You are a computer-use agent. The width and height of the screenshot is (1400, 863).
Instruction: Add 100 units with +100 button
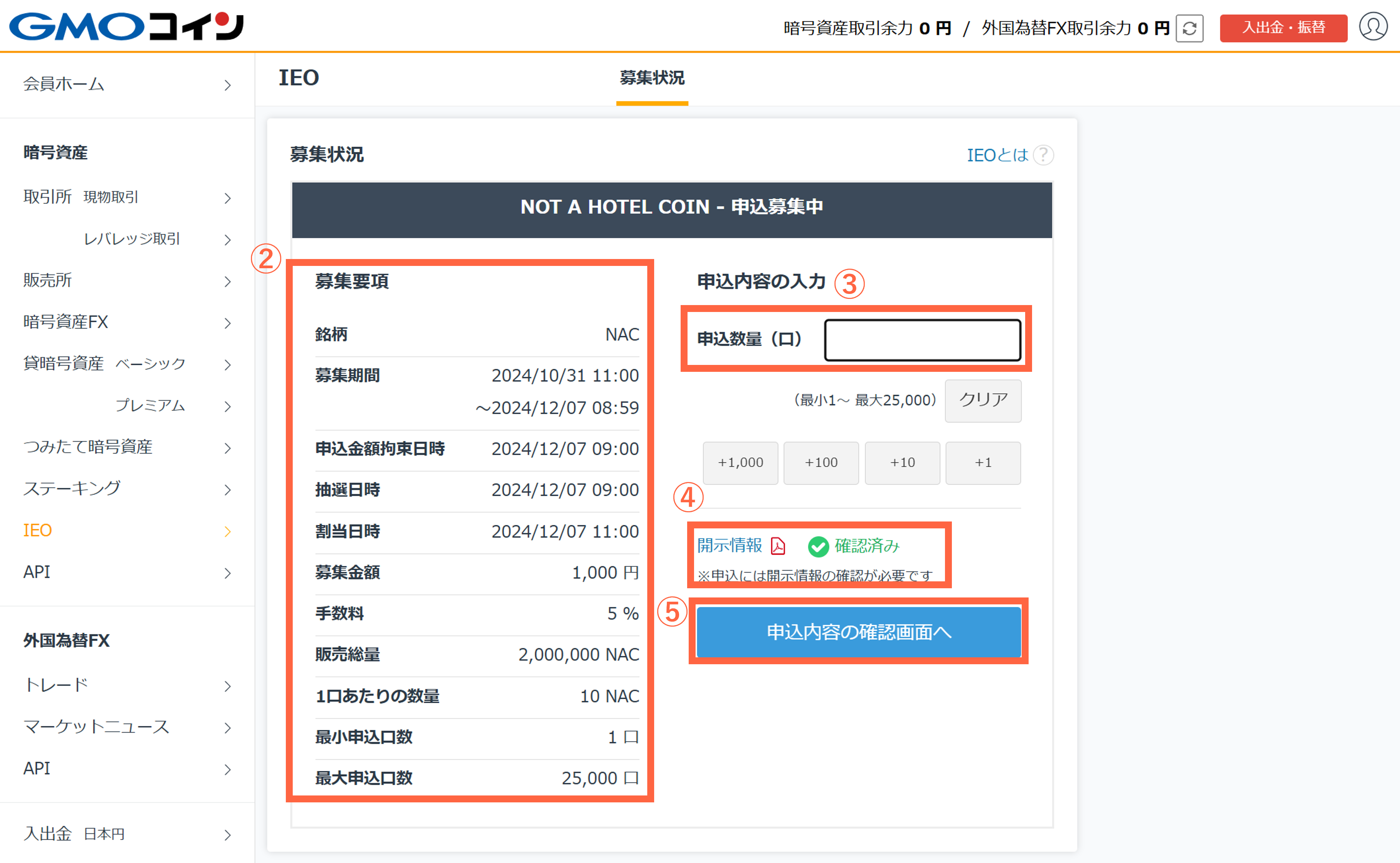pos(821,463)
